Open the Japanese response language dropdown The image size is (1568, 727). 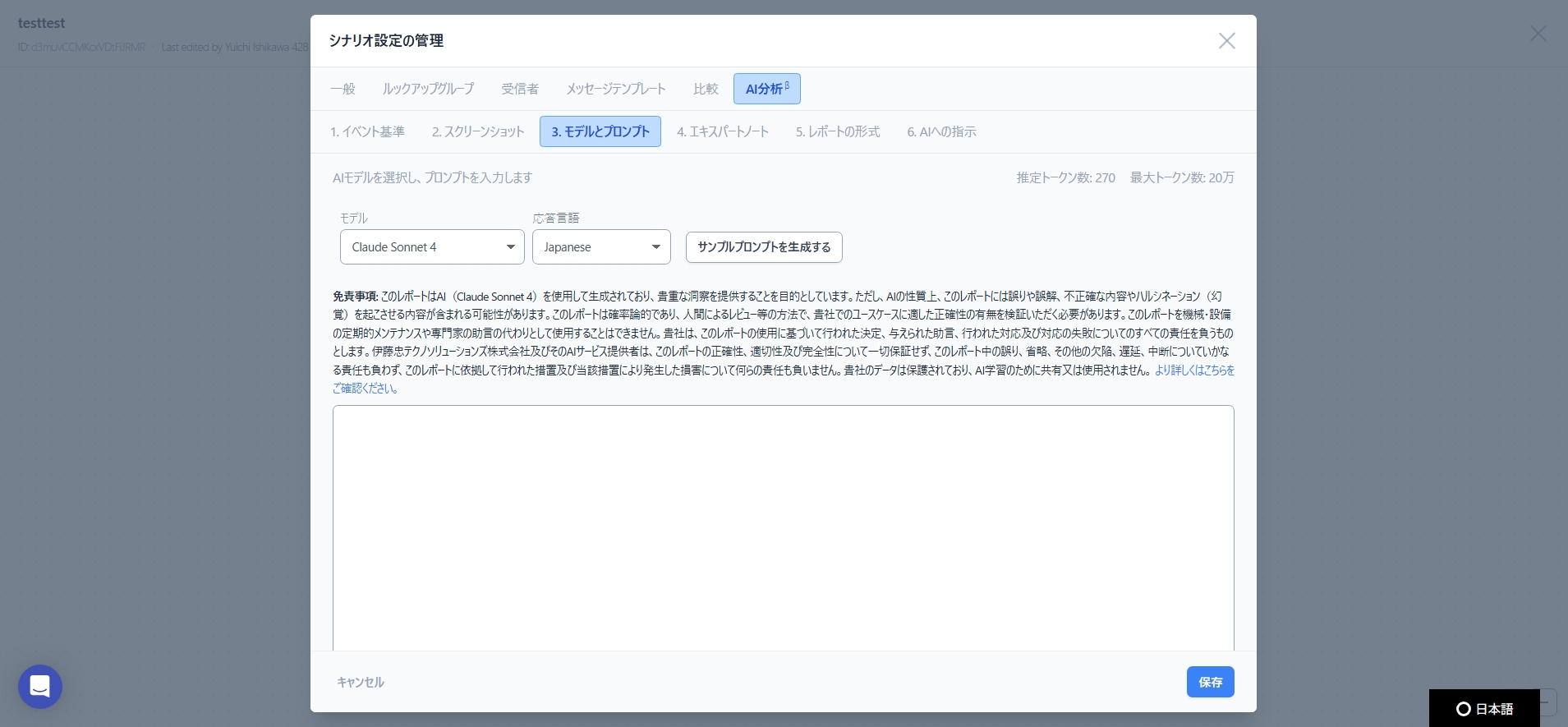[x=601, y=247]
